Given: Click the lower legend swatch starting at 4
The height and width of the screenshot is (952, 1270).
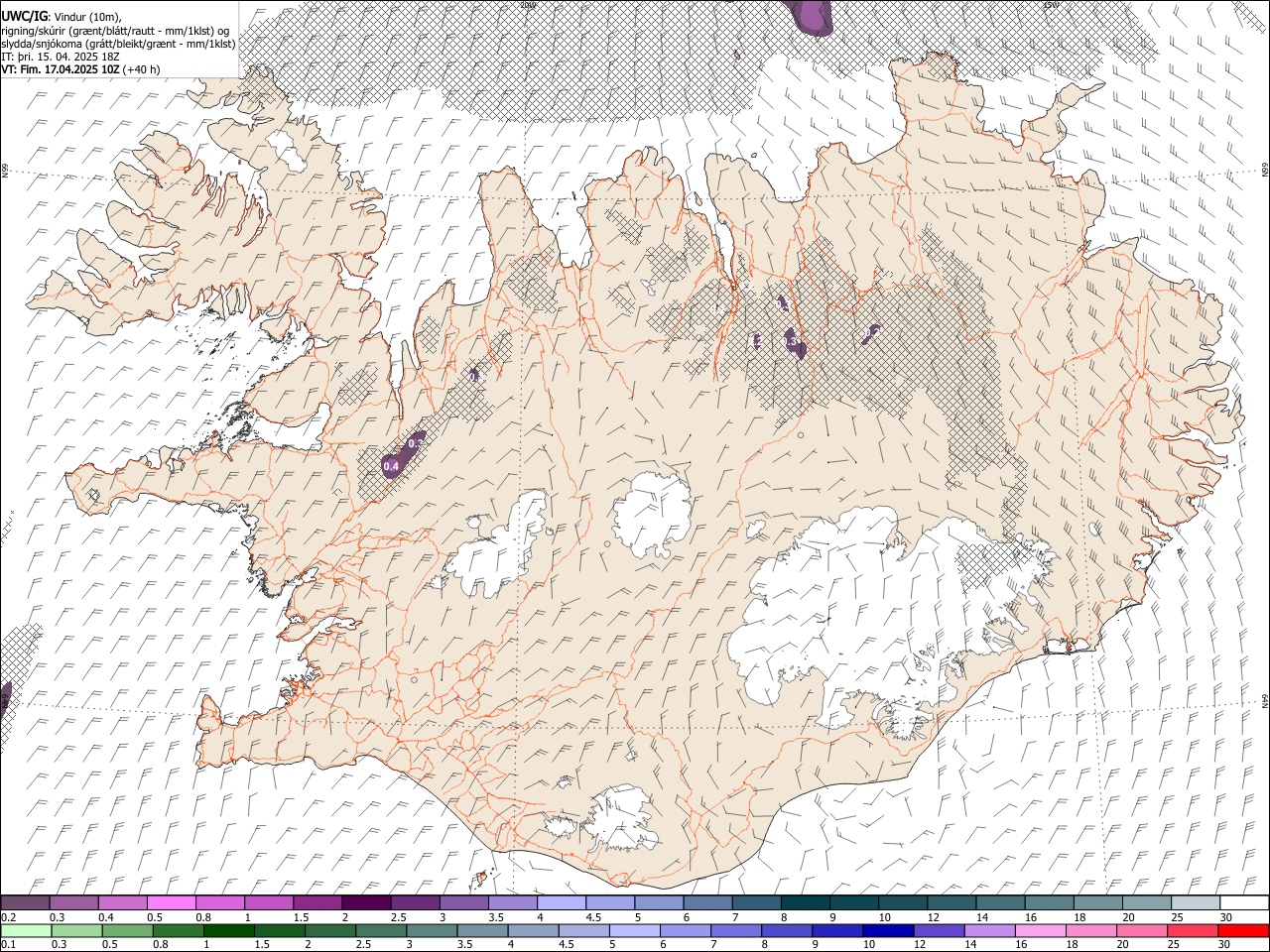Looking at the screenshot, I should 533,930.
